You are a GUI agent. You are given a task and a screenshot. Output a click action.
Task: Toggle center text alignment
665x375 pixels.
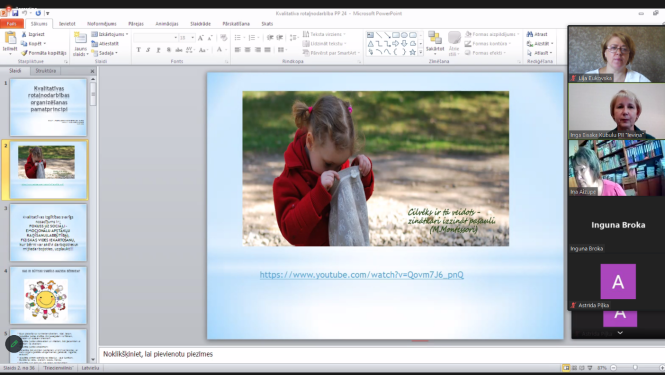(247, 50)
